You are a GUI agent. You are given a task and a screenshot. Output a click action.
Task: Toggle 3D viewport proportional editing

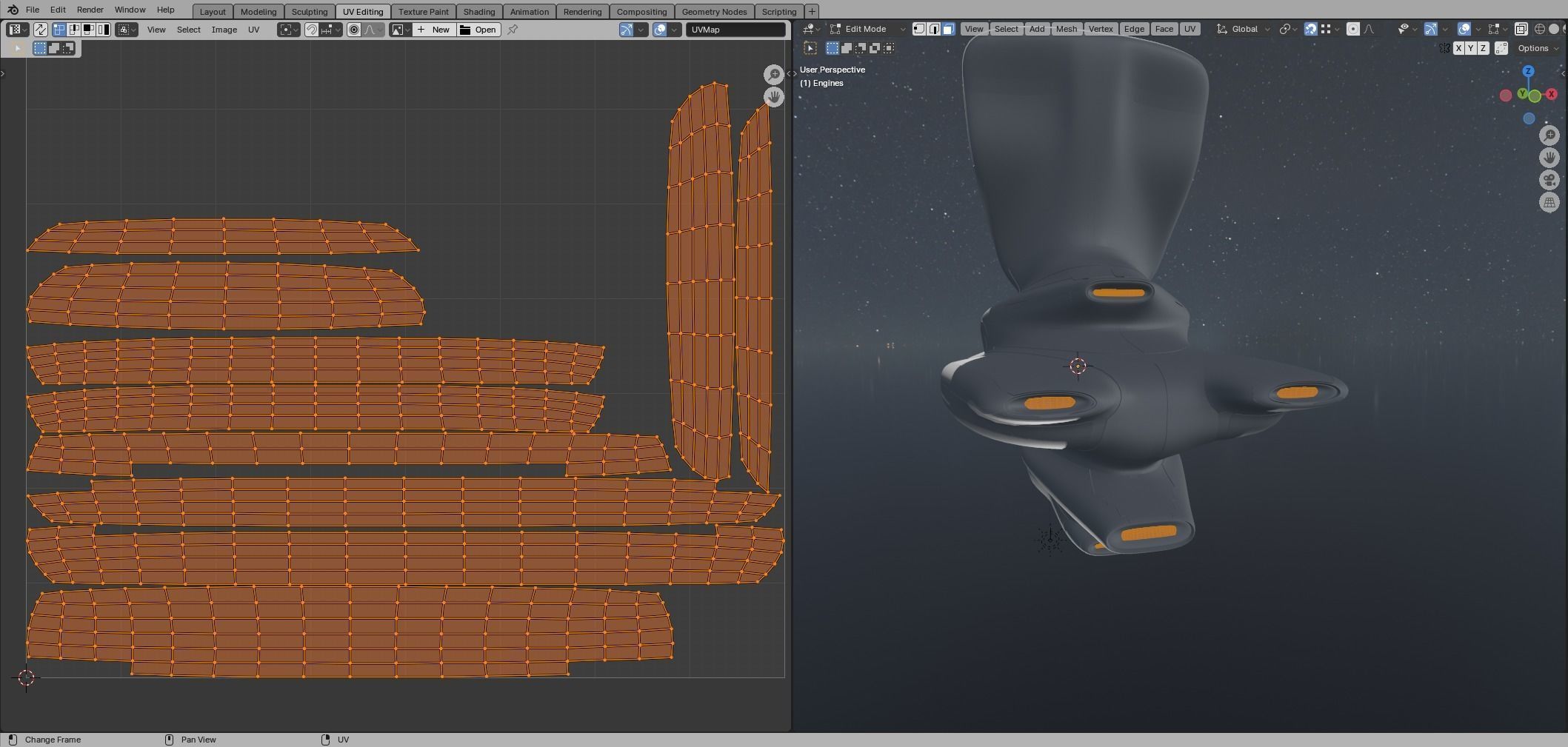(x=1352, y=29)
